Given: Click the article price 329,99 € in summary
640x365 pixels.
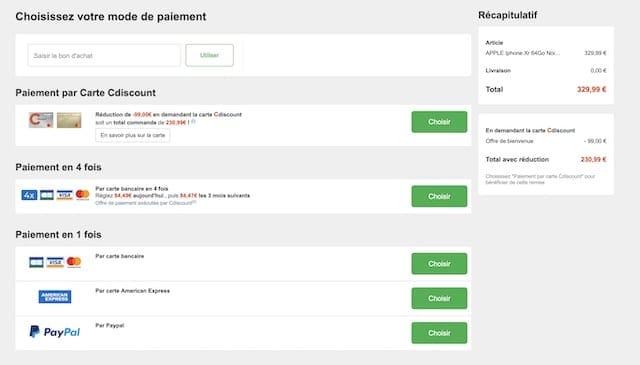Looking at the screenshot, I should point(595,53).
